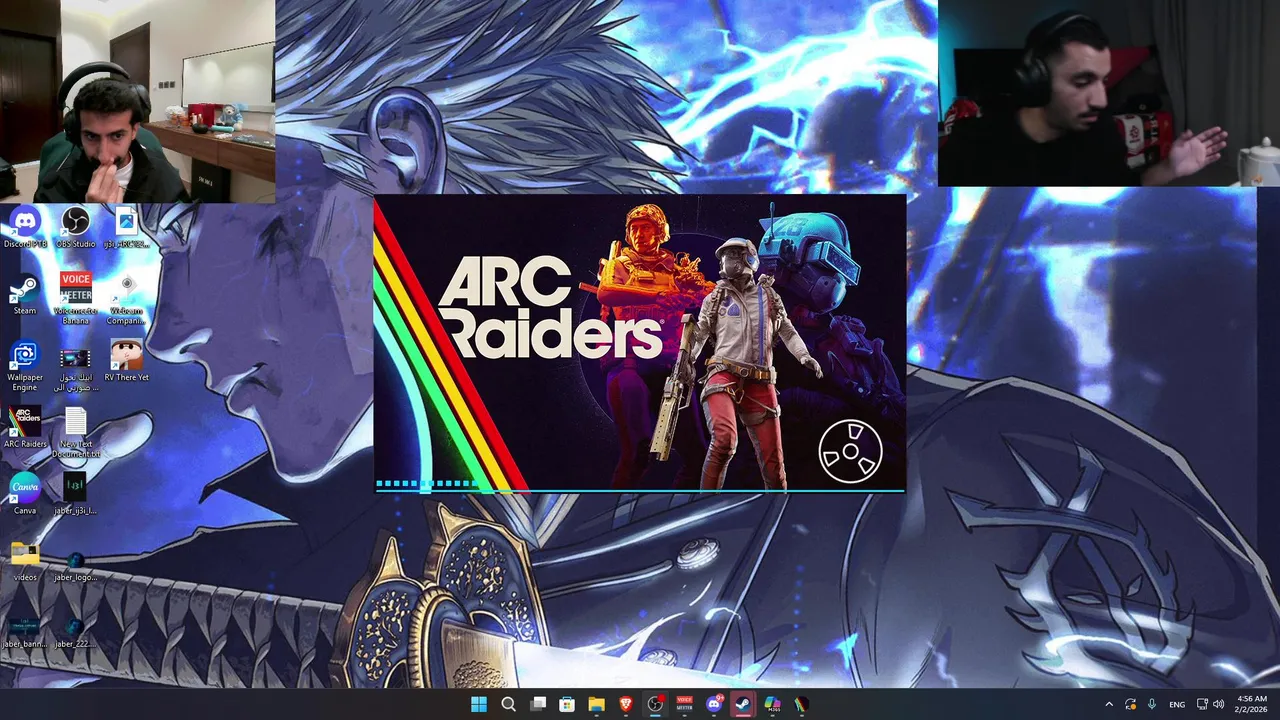
Task: Open the Windows Start menu
Action: (x=479, y=704)
